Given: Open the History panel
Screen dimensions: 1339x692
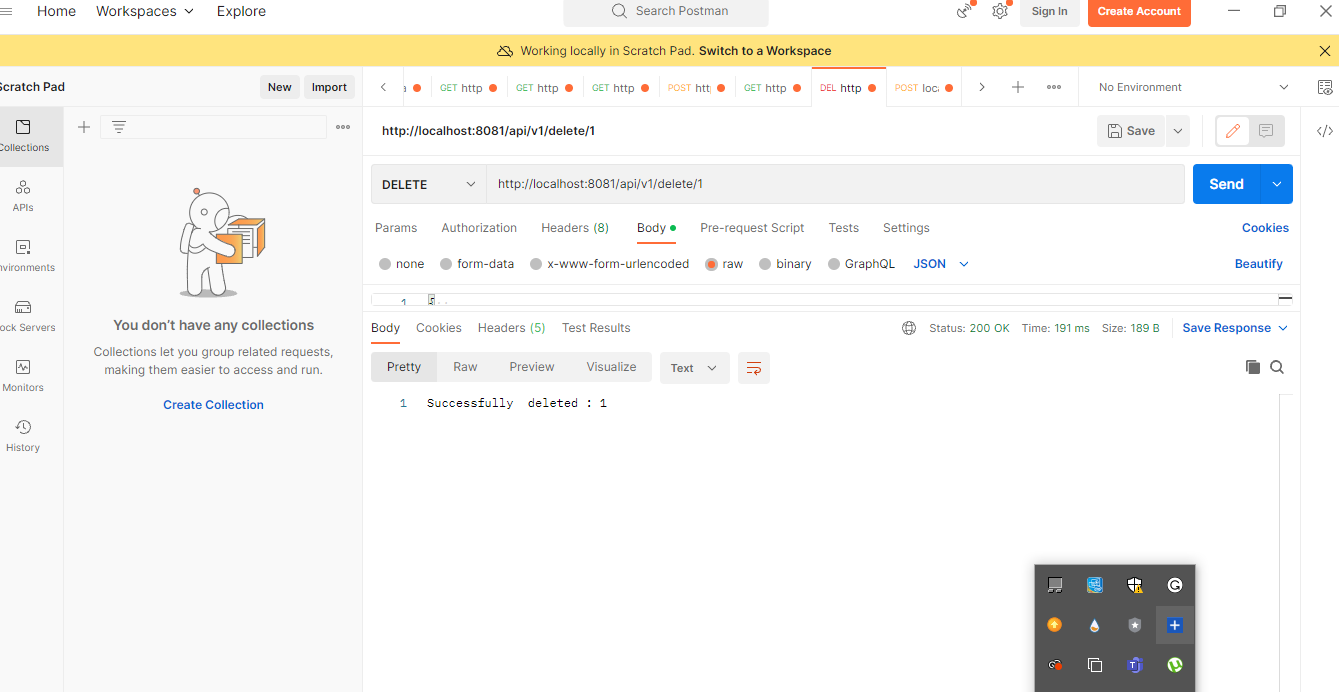Looking at the screenshot, I should tap(22, 433).
